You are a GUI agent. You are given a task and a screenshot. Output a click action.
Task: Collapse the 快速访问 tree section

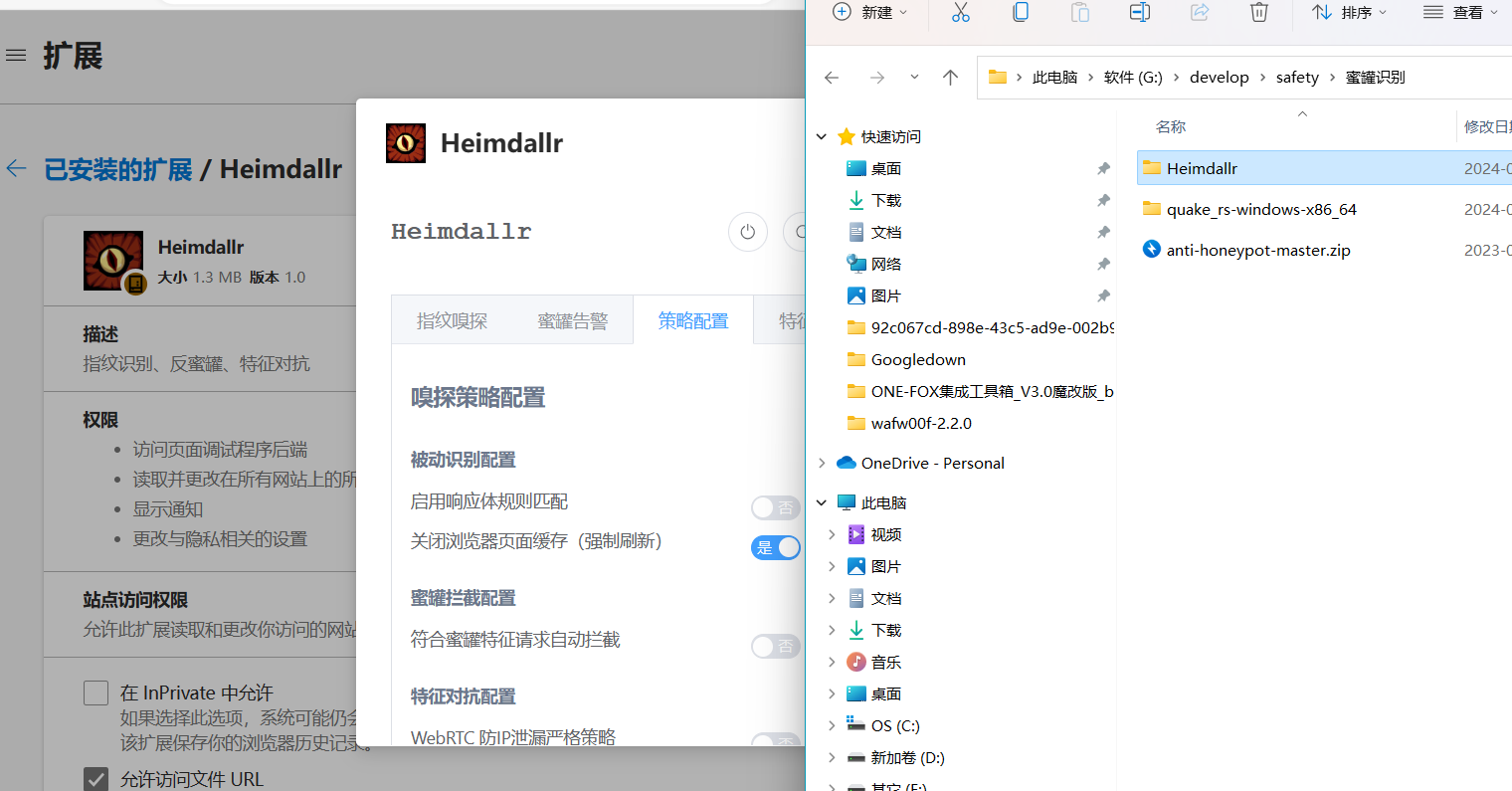point(822,137)
